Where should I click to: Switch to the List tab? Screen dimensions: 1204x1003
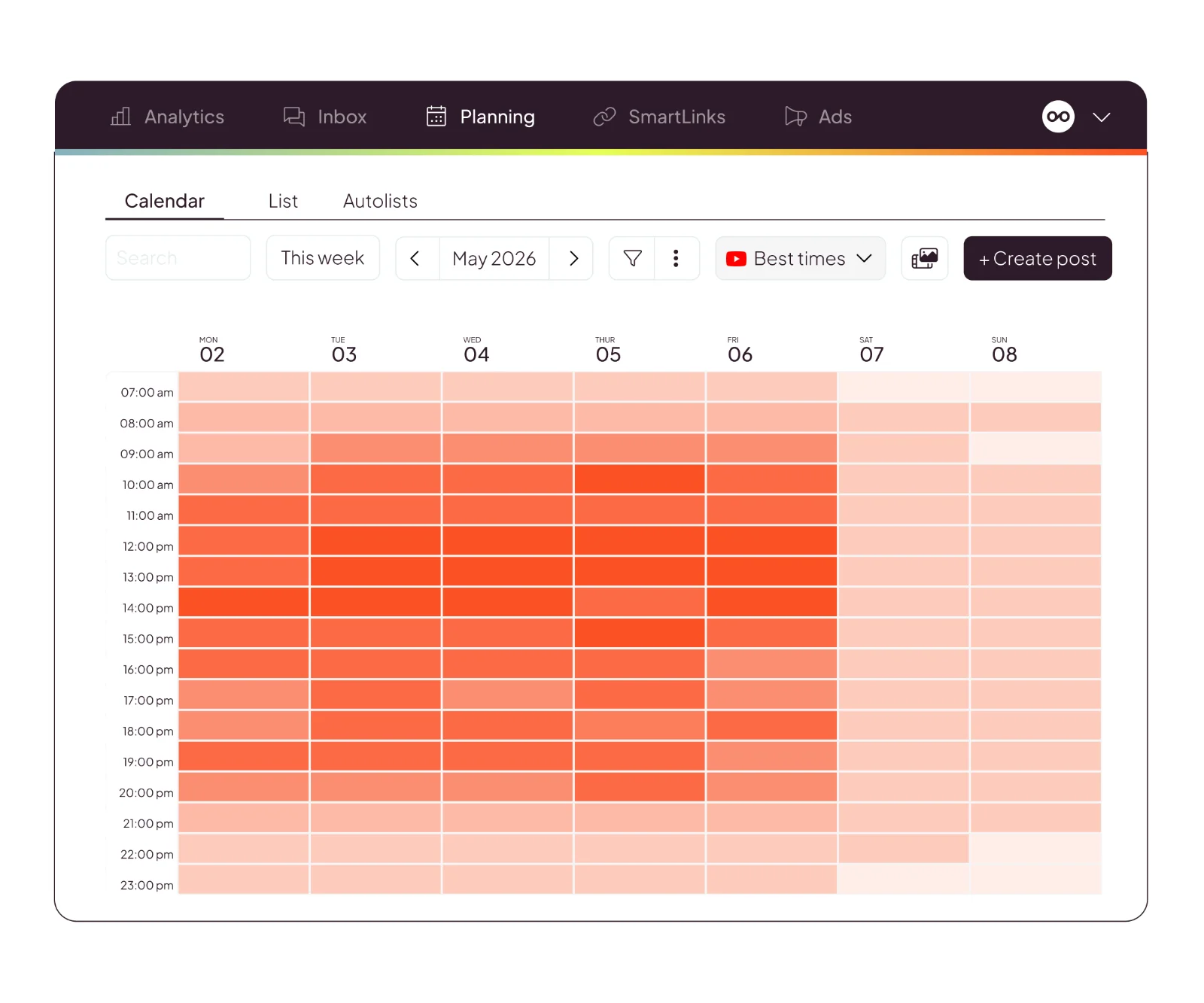click(283, 201)
